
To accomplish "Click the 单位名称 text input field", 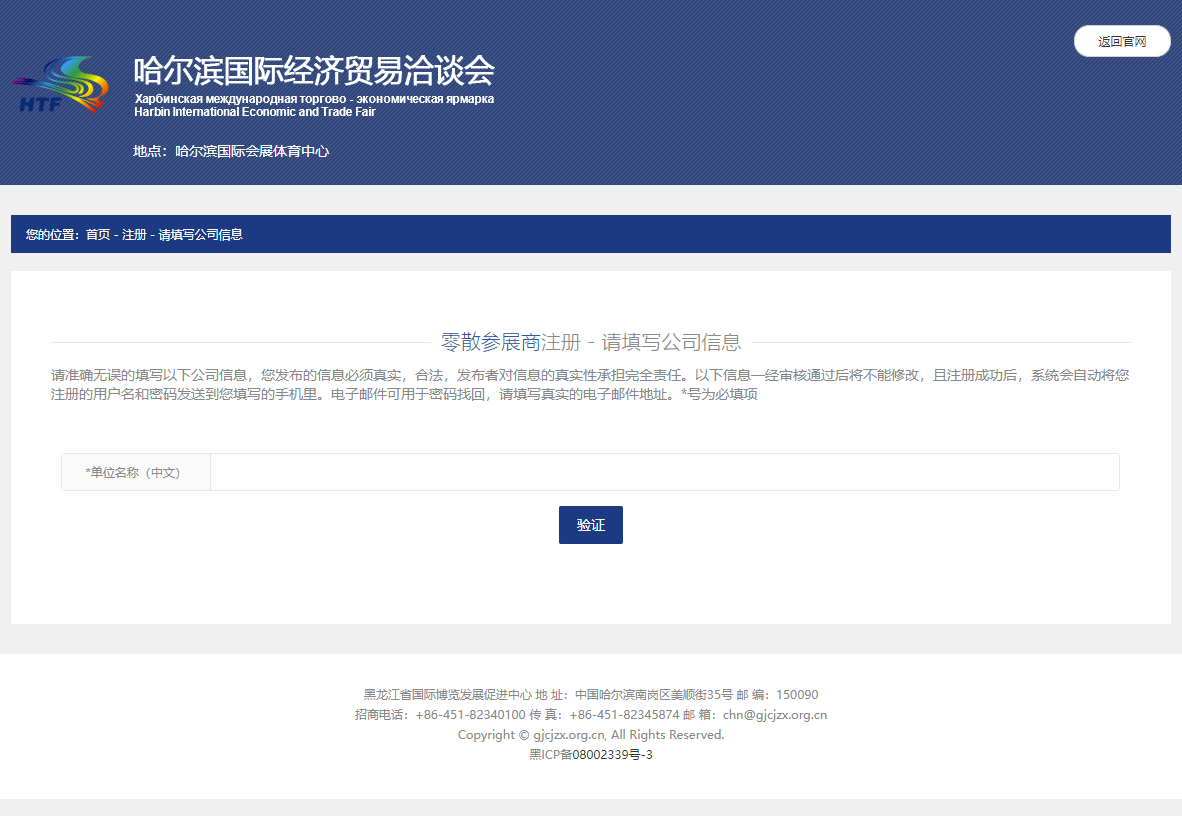I will [664, 472].
